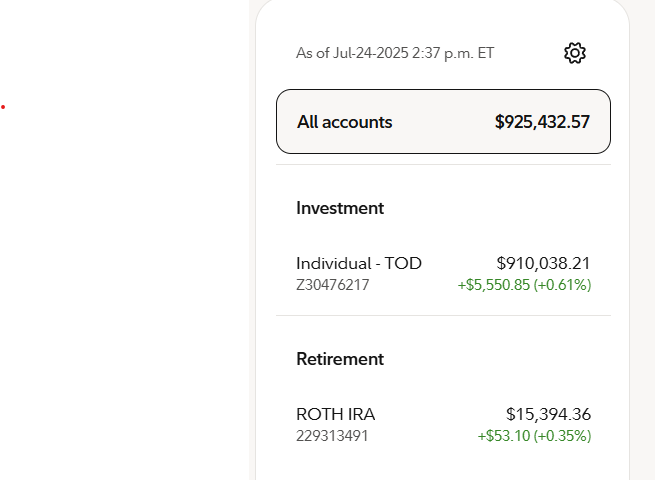Click the IRA text in ROTH IRA row

[x=361, y=414]
